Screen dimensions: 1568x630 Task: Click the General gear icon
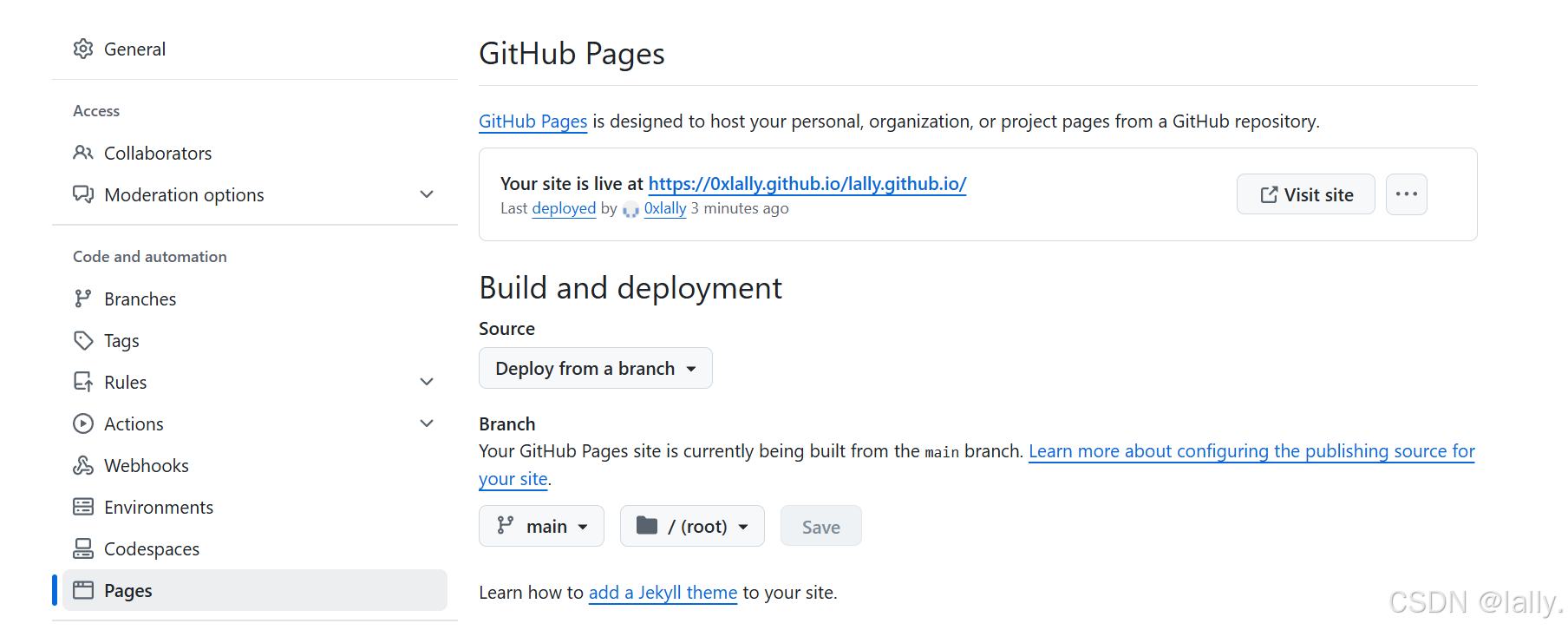point(83,49)
